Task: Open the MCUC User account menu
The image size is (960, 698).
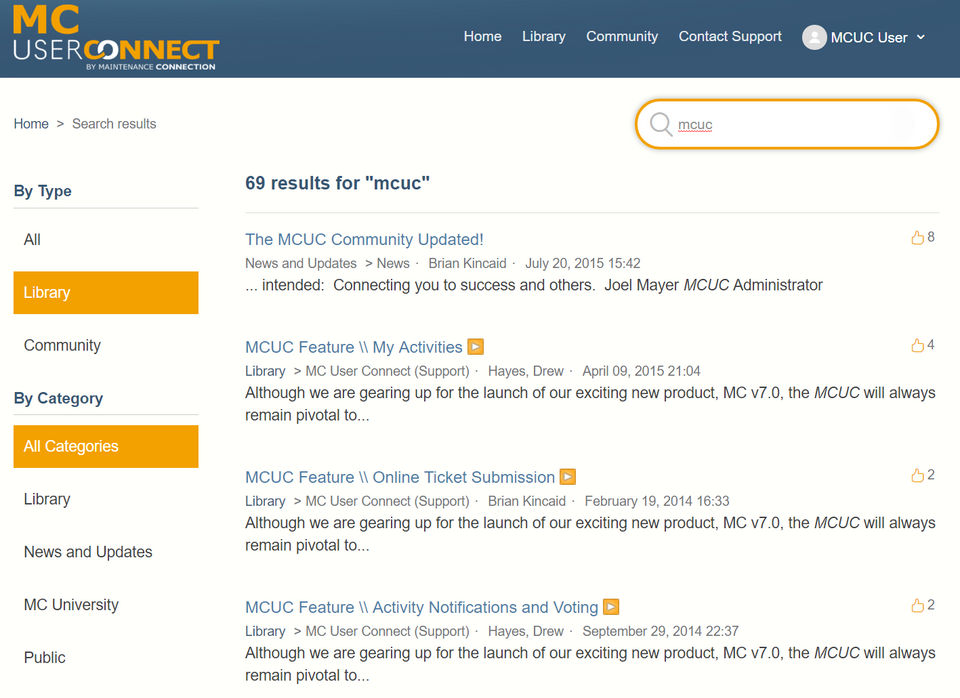Action: click(864, 37)
